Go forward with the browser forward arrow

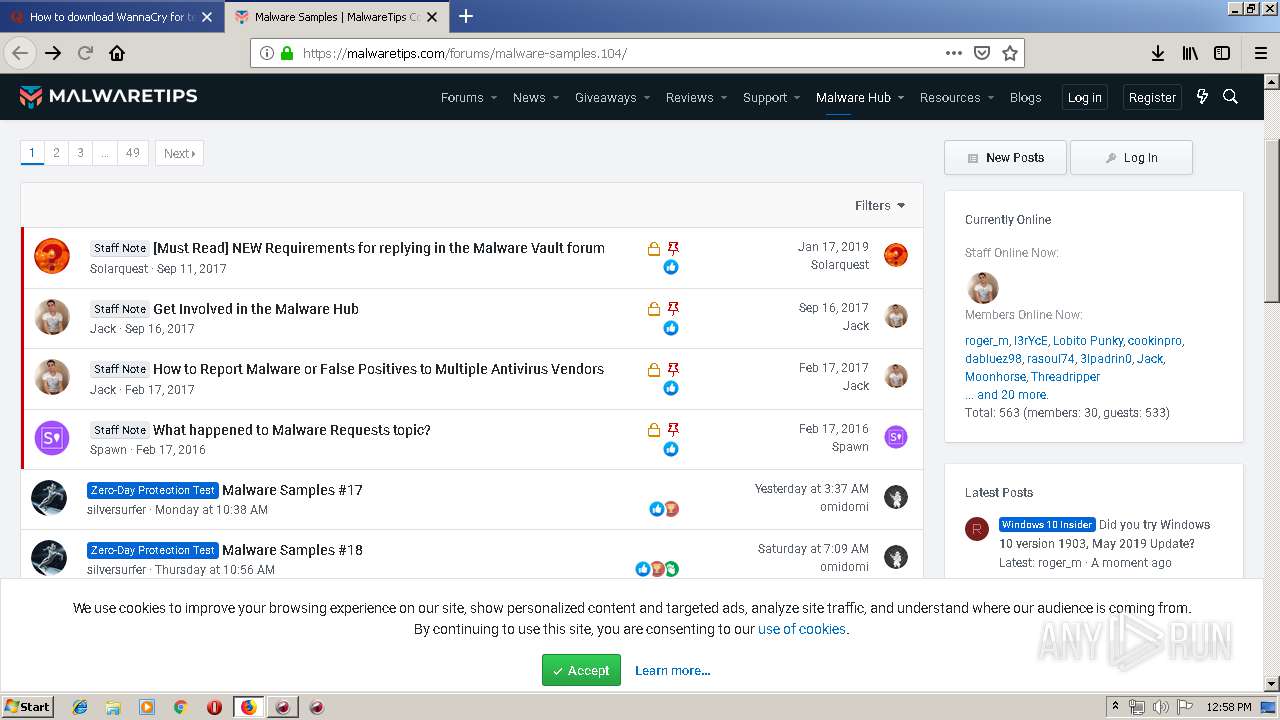point(53,53)
